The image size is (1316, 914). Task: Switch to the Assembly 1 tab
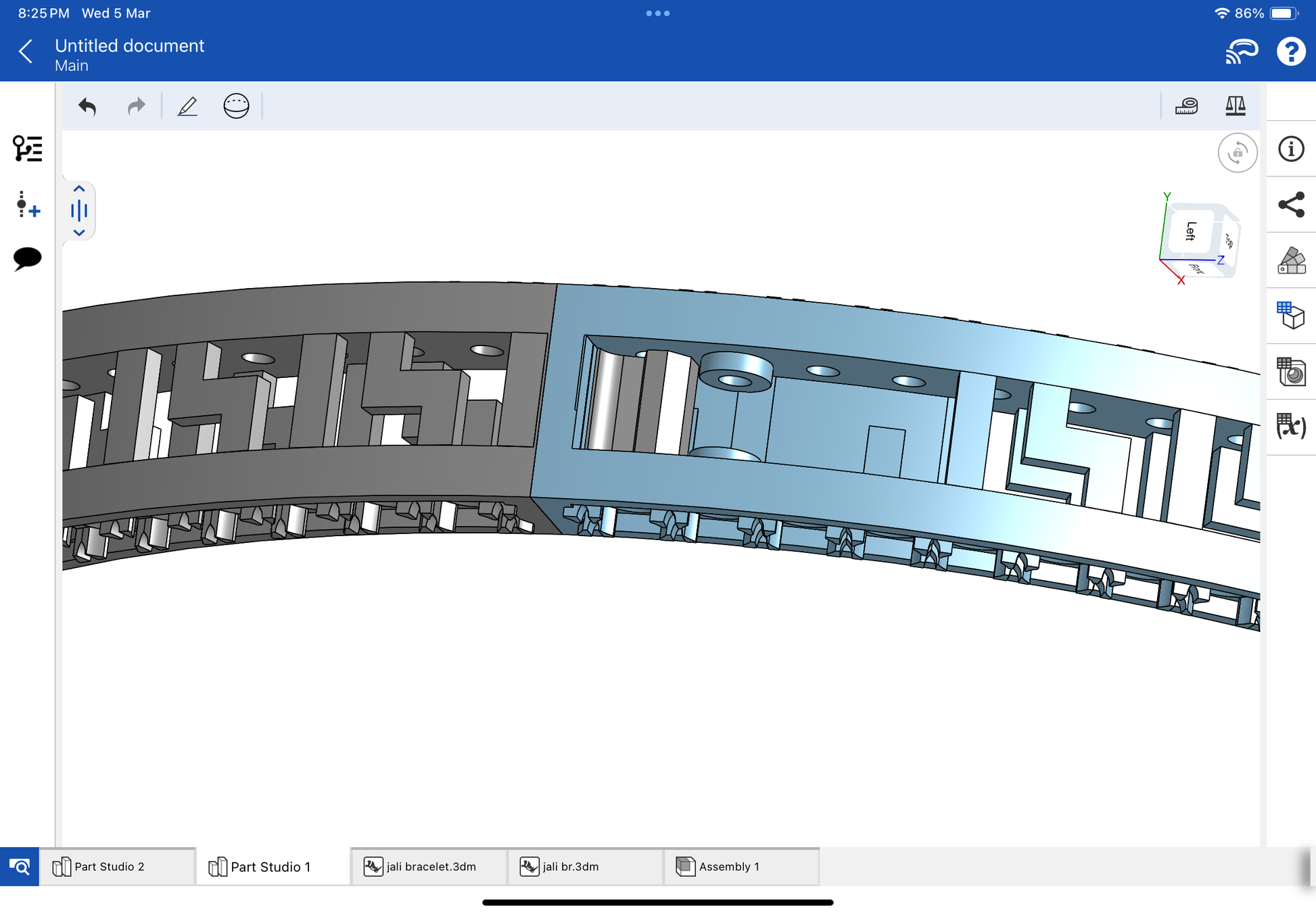(728, 867)
